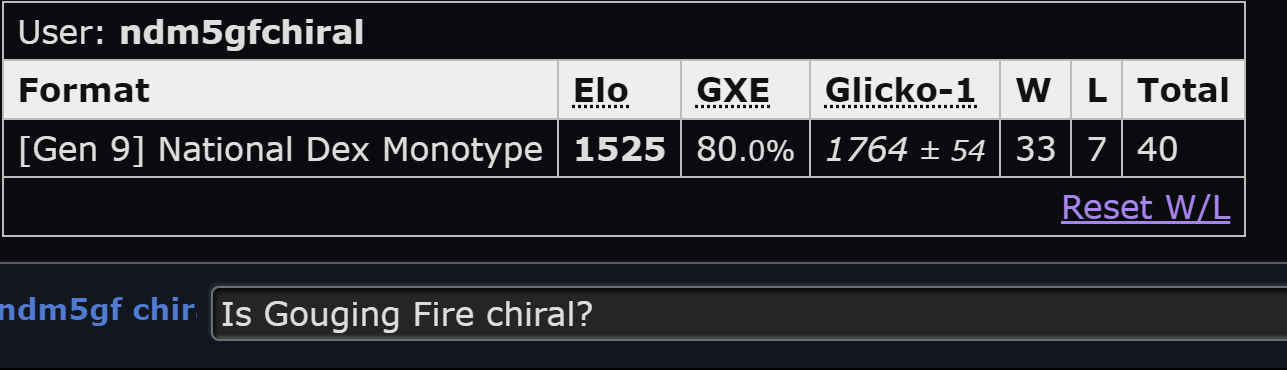This screenshot has width=1287, height=370.
Task: Click the Glicko rating number 1764
Action: click(866, 150)
